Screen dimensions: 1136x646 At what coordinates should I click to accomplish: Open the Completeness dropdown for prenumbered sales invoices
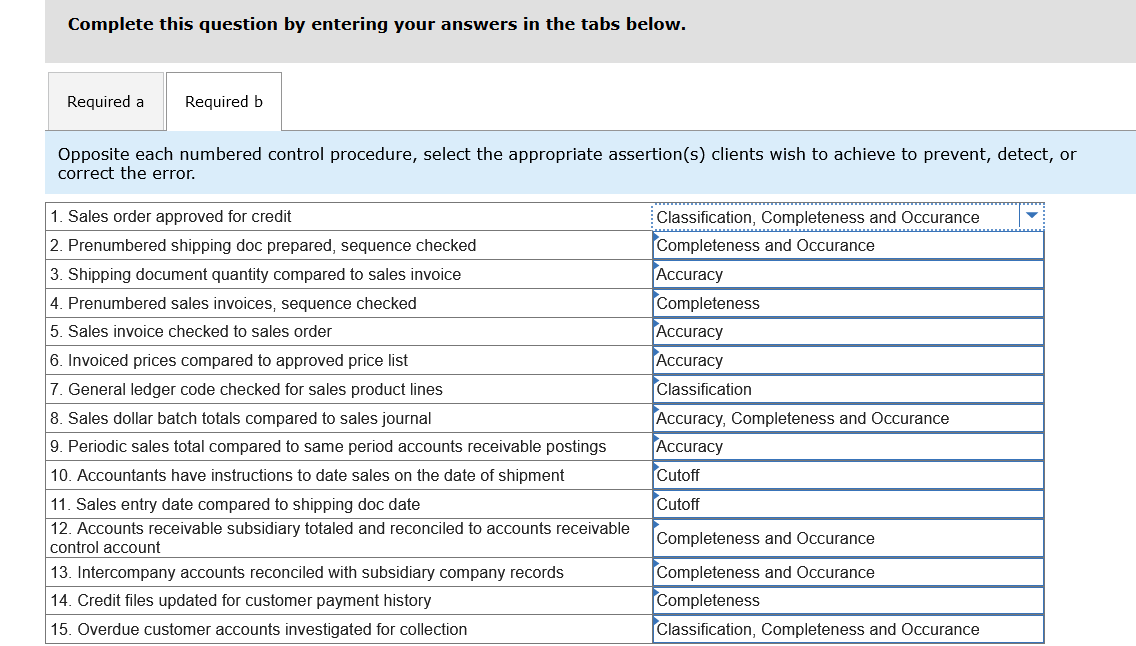(x=848, y=302)
